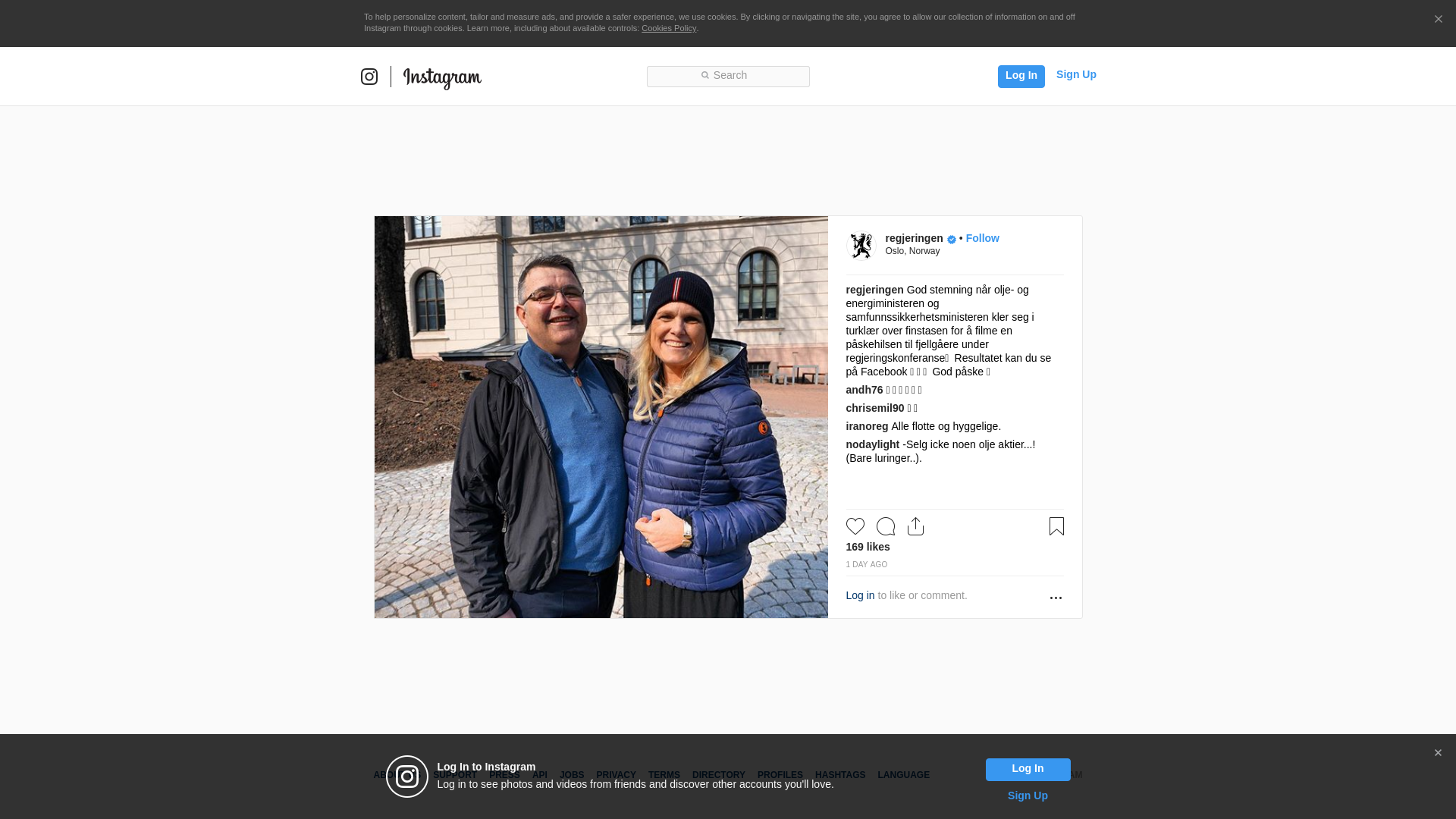
Task: Open regjeringen name in caption
Action: tap(874, 290)
